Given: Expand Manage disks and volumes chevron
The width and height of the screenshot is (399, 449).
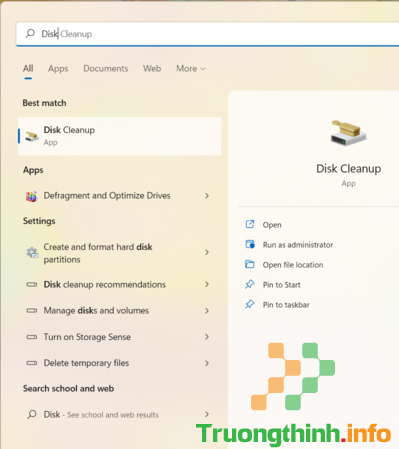Looking at the screenshot, I should tap(207, 311).
